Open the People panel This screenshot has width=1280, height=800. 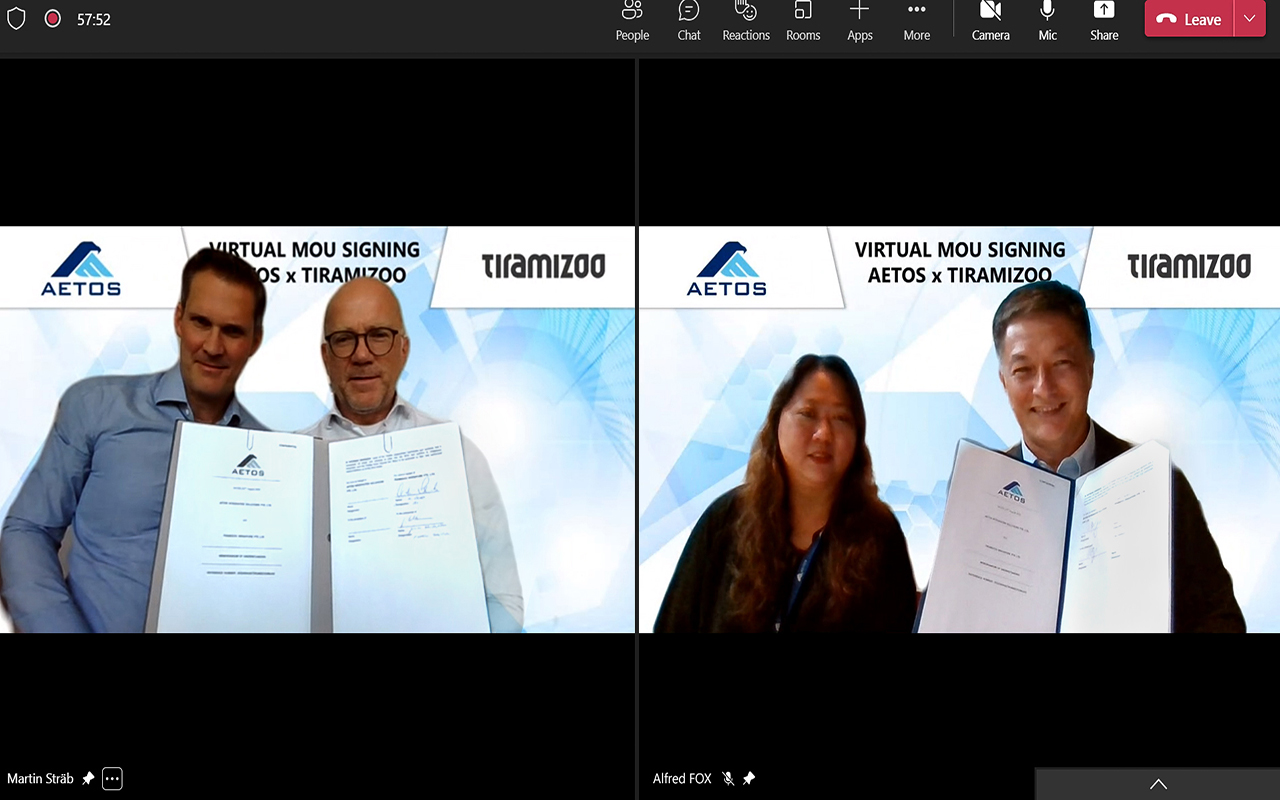click(x=632, y=21)
